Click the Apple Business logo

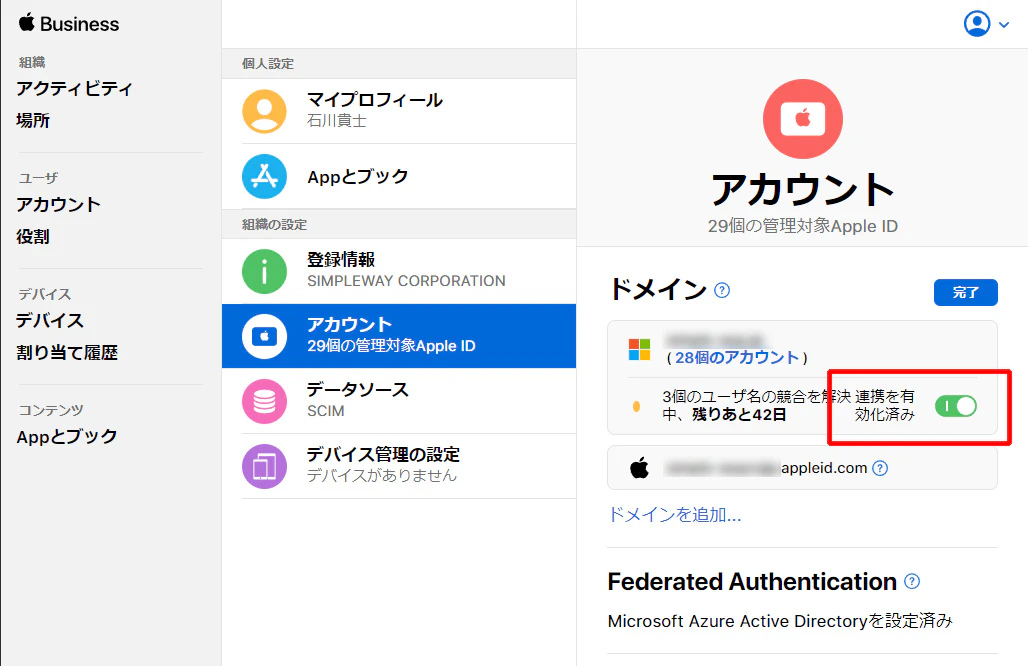click(68, 24)
